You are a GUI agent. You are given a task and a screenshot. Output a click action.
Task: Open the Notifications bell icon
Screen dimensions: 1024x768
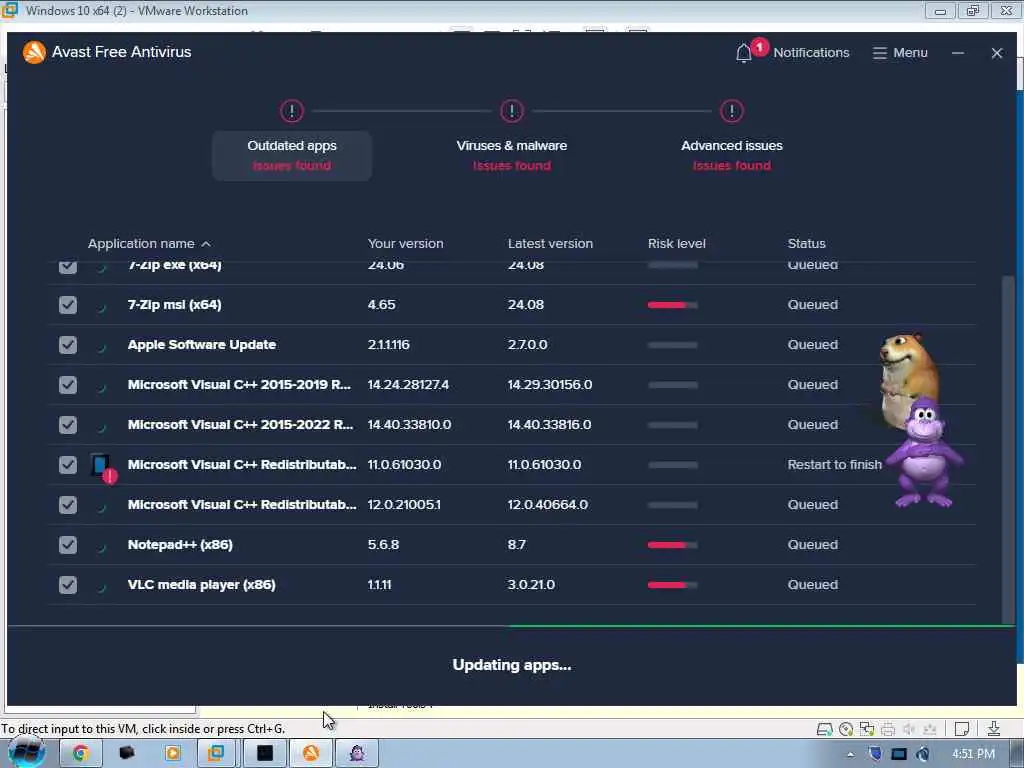[744, 53]
